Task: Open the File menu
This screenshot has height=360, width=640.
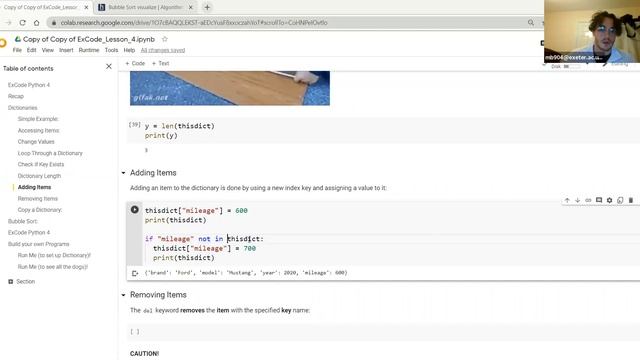Action: [x=17, y=50]
